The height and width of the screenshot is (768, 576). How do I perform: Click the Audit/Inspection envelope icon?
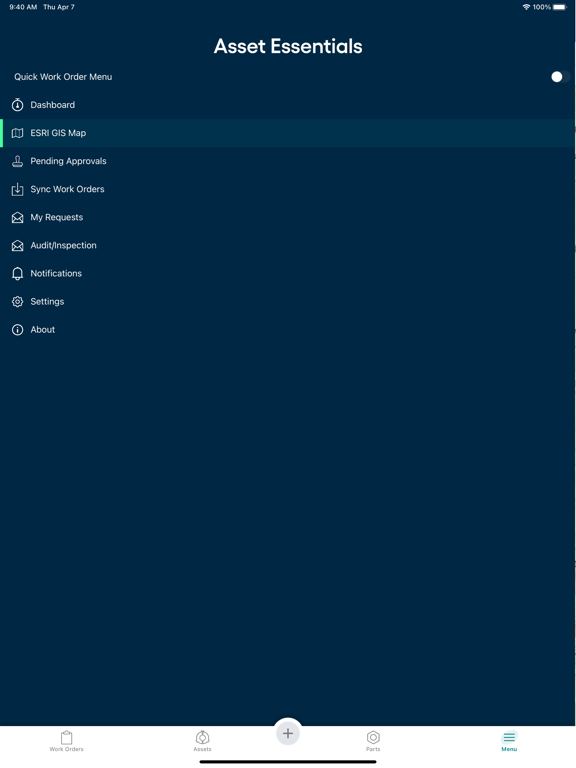coord(18,245)
